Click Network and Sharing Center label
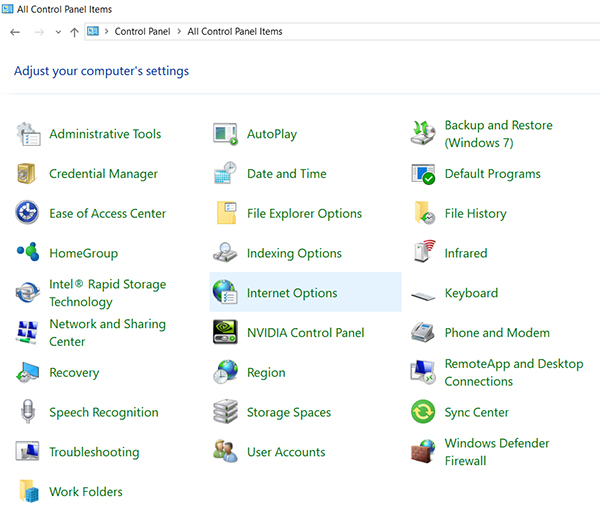This screenshot has height=515, width=600. point(108,332)
